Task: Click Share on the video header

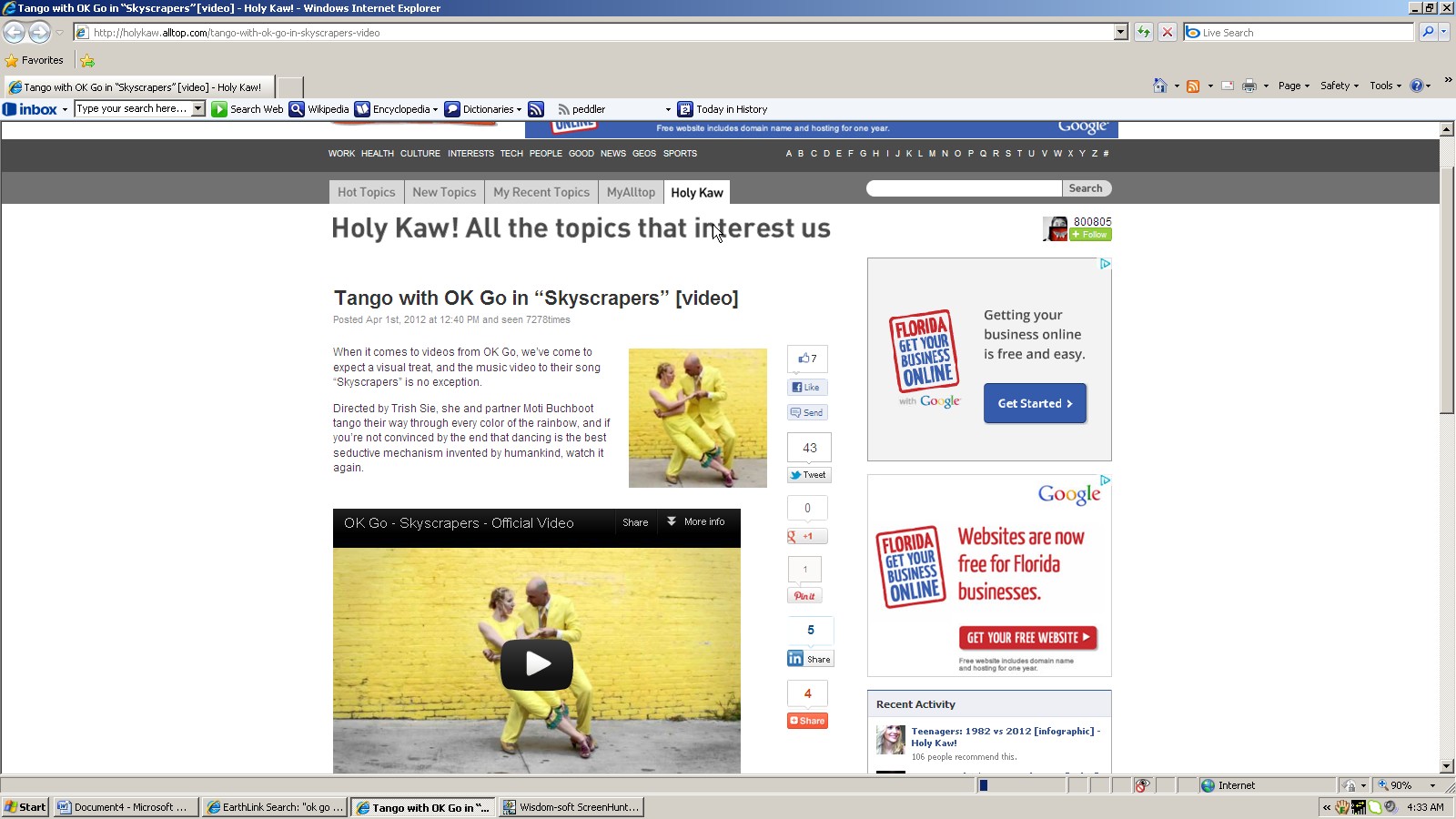Action: pyautogui.click(x=635, y=522)
